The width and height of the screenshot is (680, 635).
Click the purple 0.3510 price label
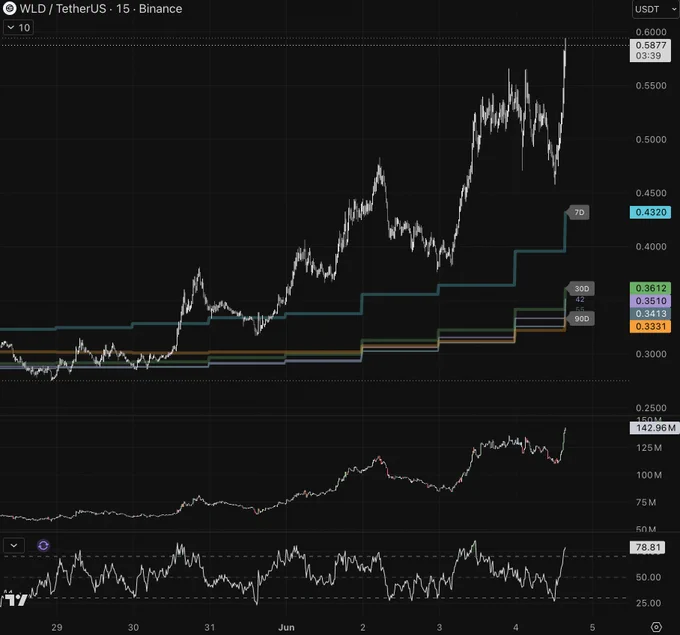click(650, 301)
